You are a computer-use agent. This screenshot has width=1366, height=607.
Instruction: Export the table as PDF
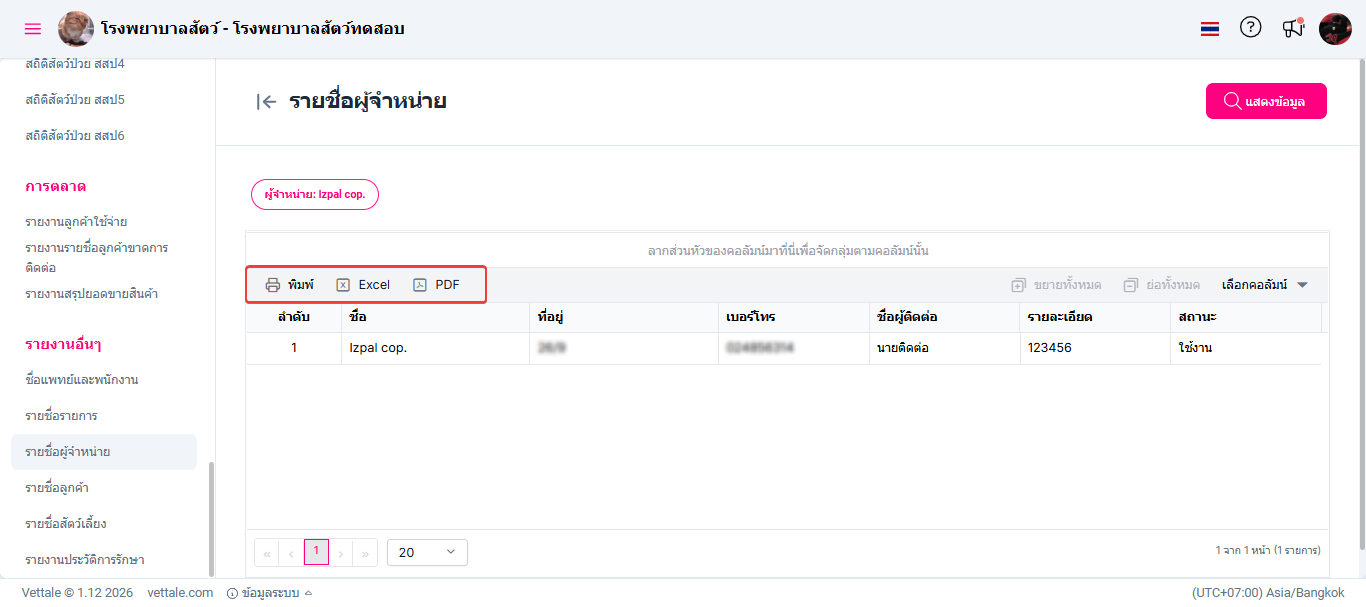(437, 285)
